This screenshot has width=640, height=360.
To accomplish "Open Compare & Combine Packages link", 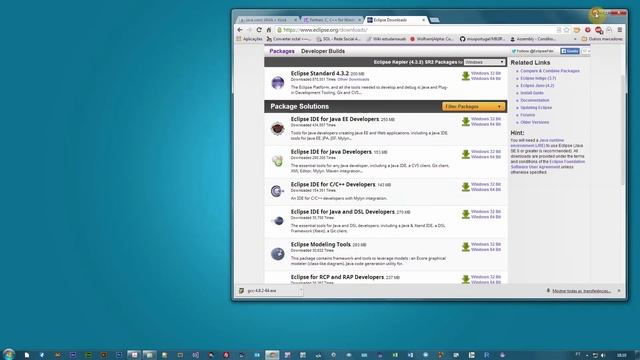I will point(550,71).
